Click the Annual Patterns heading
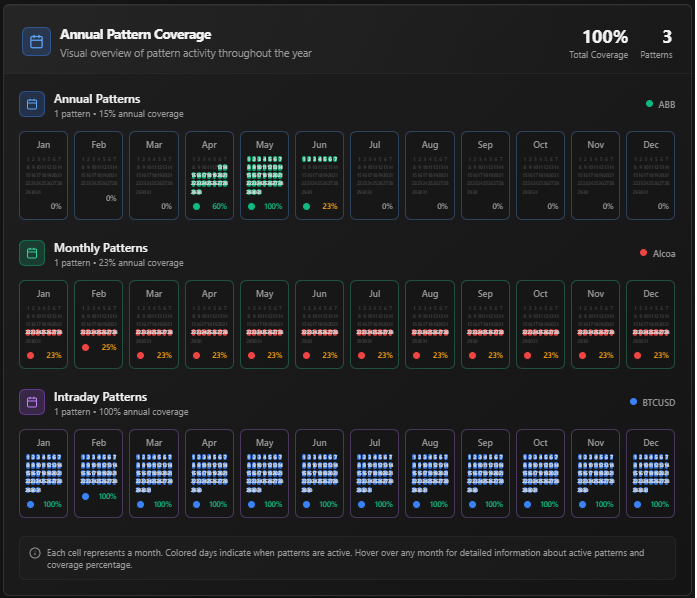 [97, 99]
